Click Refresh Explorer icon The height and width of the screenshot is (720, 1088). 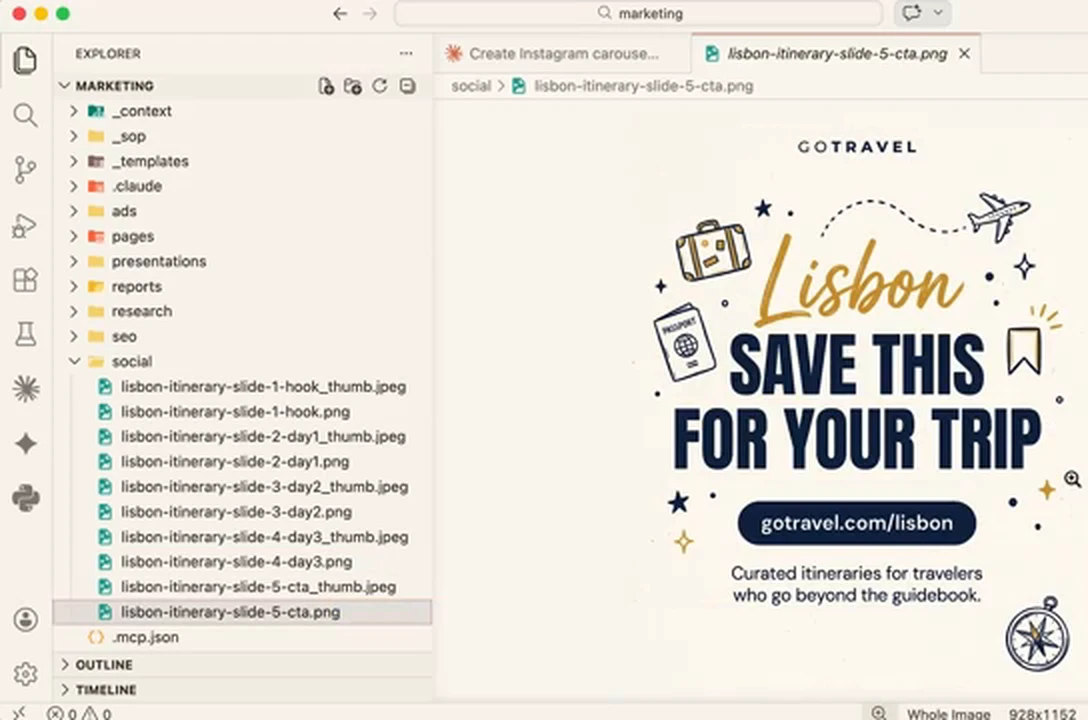[380, 86]
